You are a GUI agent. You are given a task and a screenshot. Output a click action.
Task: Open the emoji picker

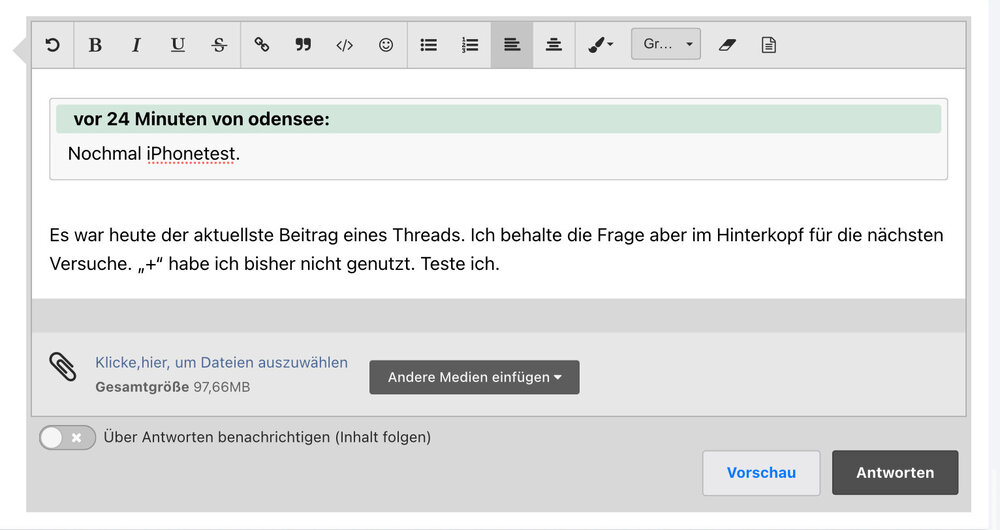386,45
